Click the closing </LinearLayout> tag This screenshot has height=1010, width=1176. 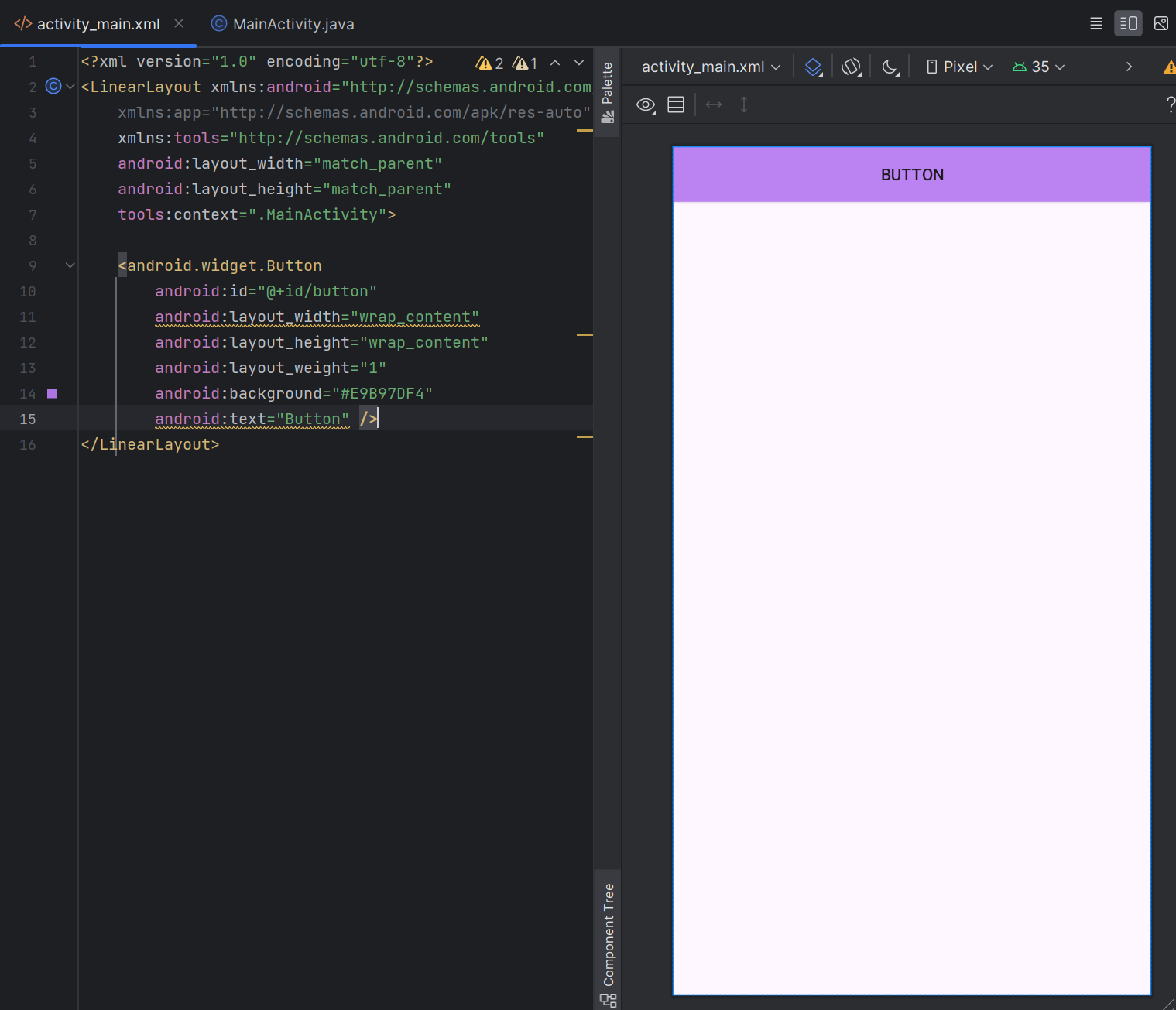pyautogui.click(x=150, y=444)
